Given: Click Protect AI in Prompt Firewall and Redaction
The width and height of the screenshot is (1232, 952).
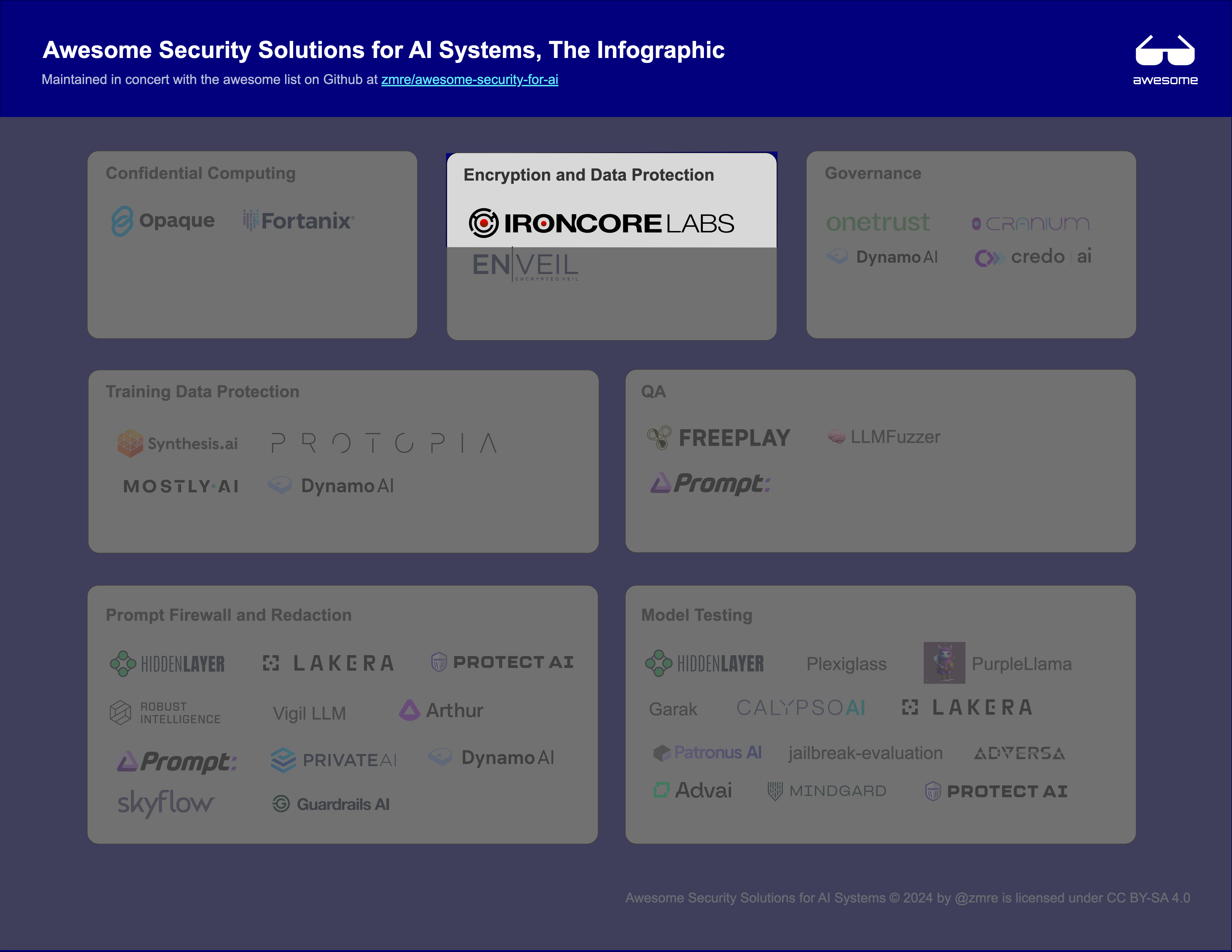Looking at the screenshot, I should [x=502, y=662].
